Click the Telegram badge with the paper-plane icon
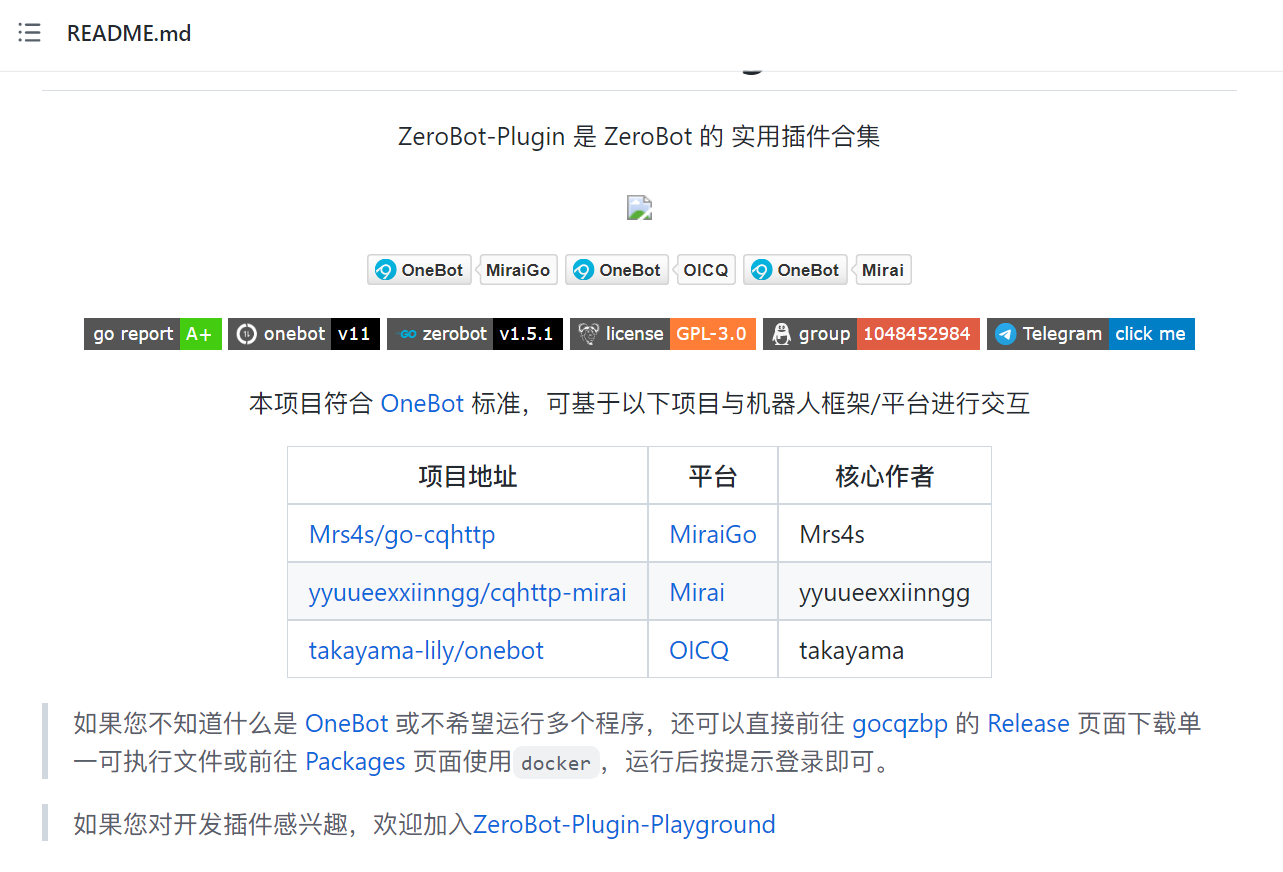The width and height of the screenshot is (1283, 872). [x=1090, y=333]
